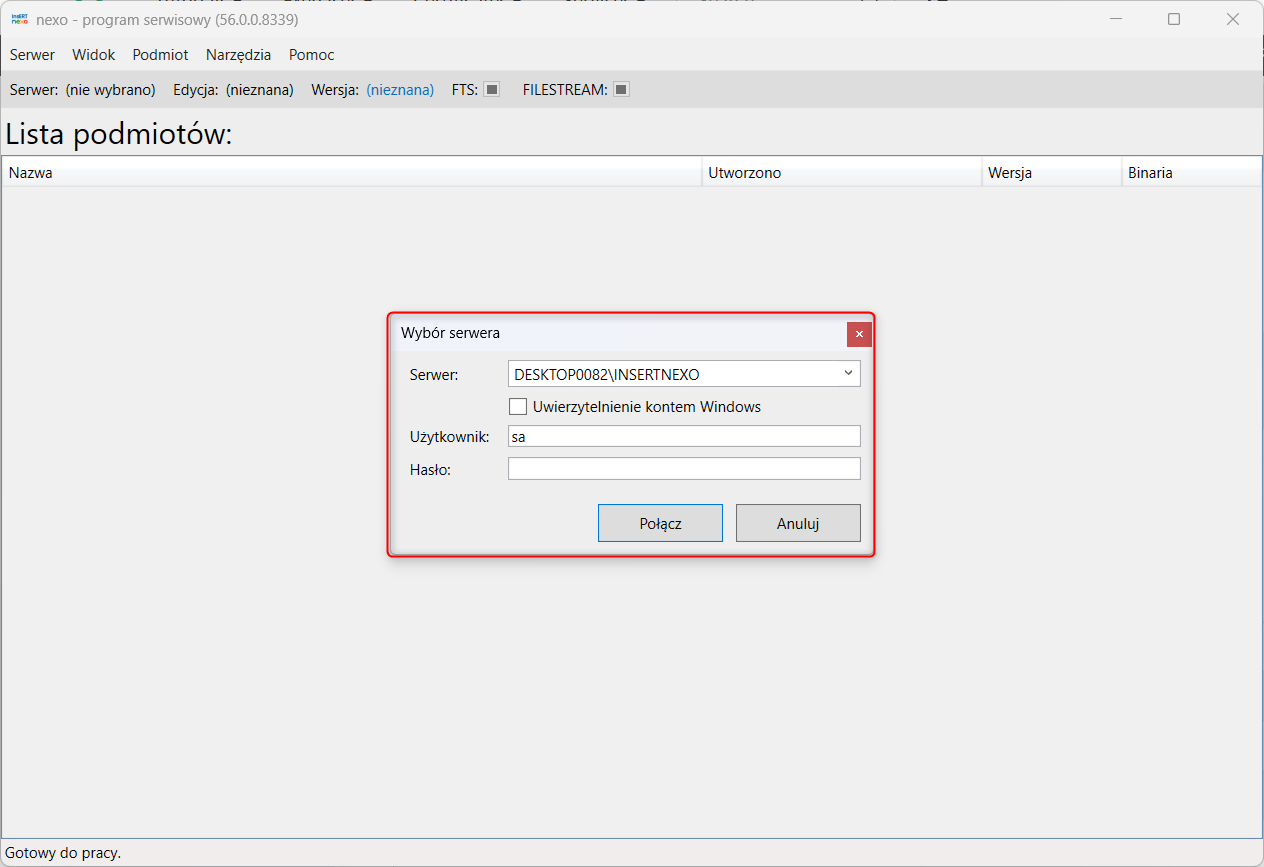Open the Serwer menu
1264x867 pixels.
pyautogui.click(x=32, y=55)
